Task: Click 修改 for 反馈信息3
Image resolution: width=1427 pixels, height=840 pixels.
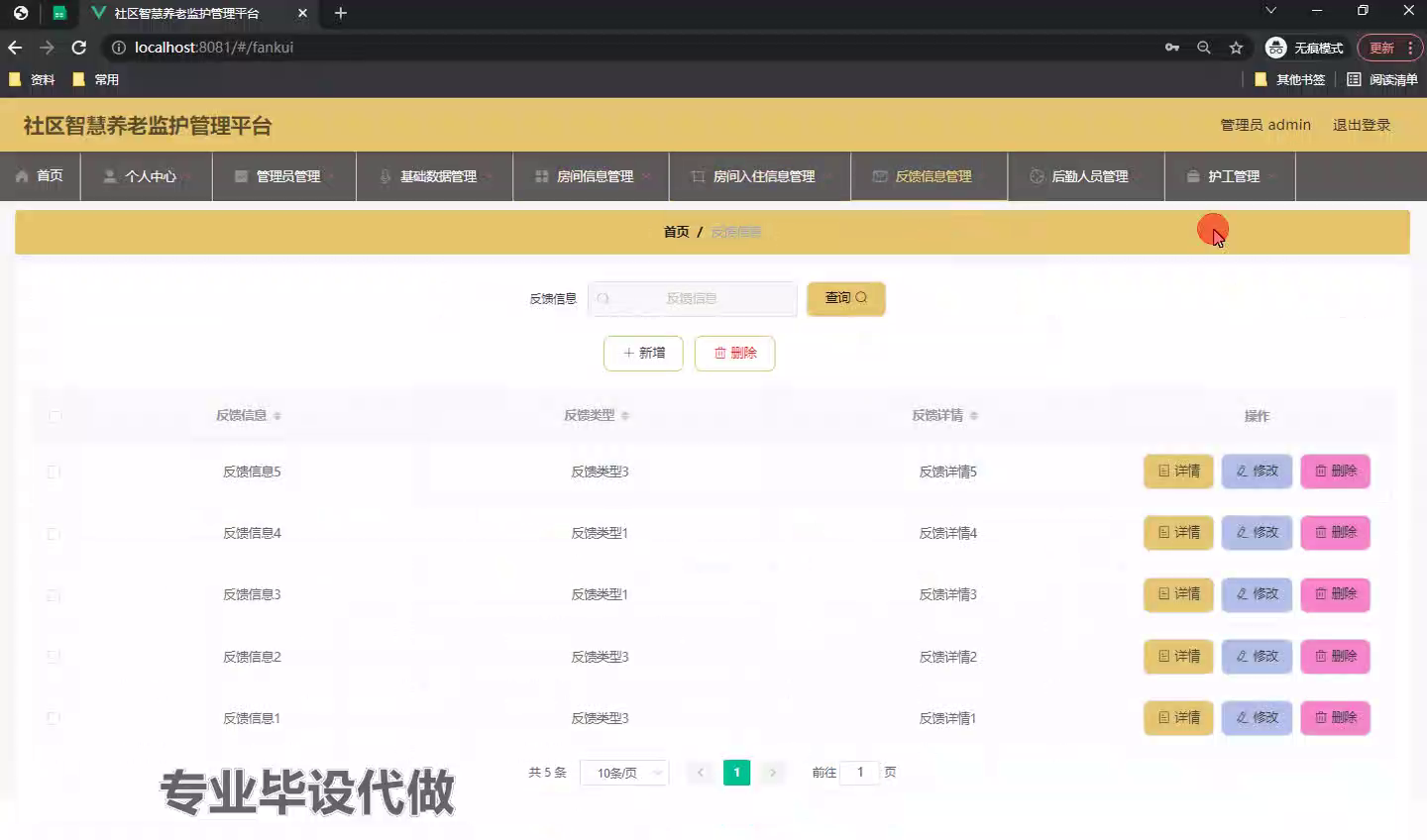Action: [1257, 594]
